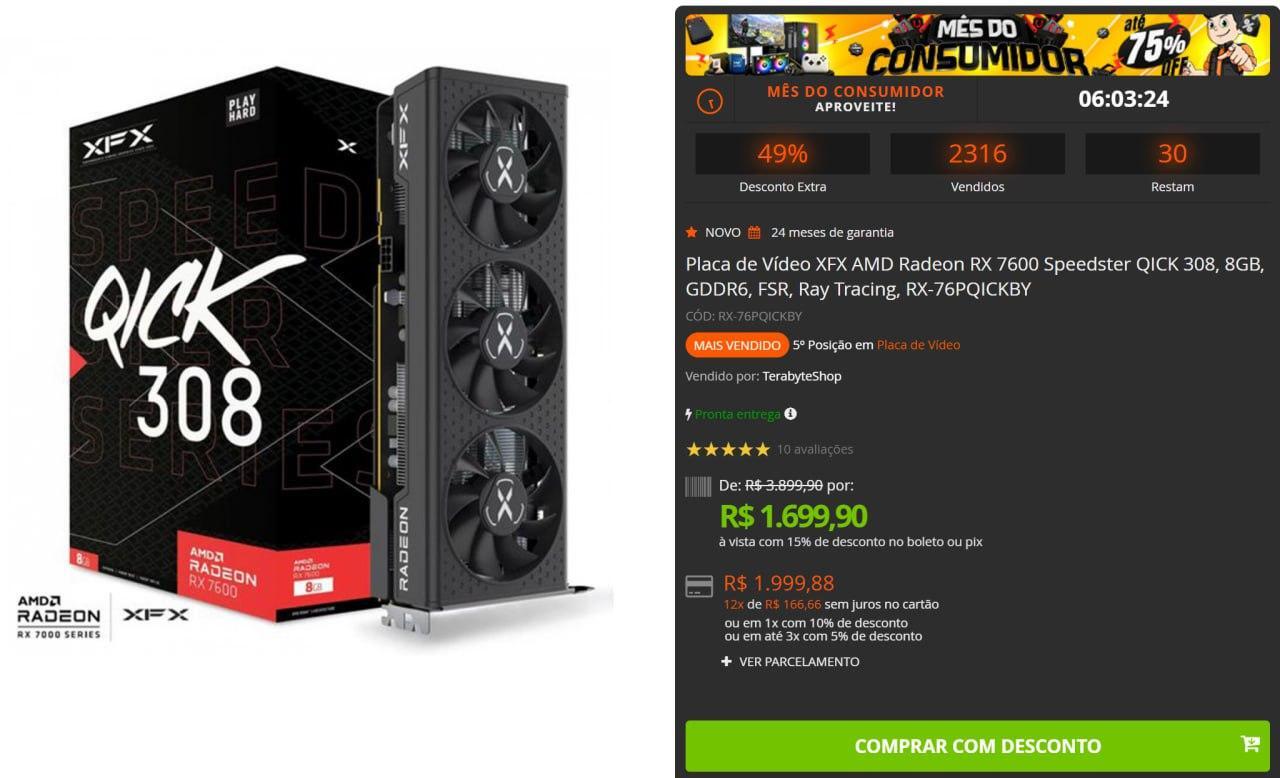Open the 10 avaliações reviews link
1280x778 pixels.
(815, 449)
